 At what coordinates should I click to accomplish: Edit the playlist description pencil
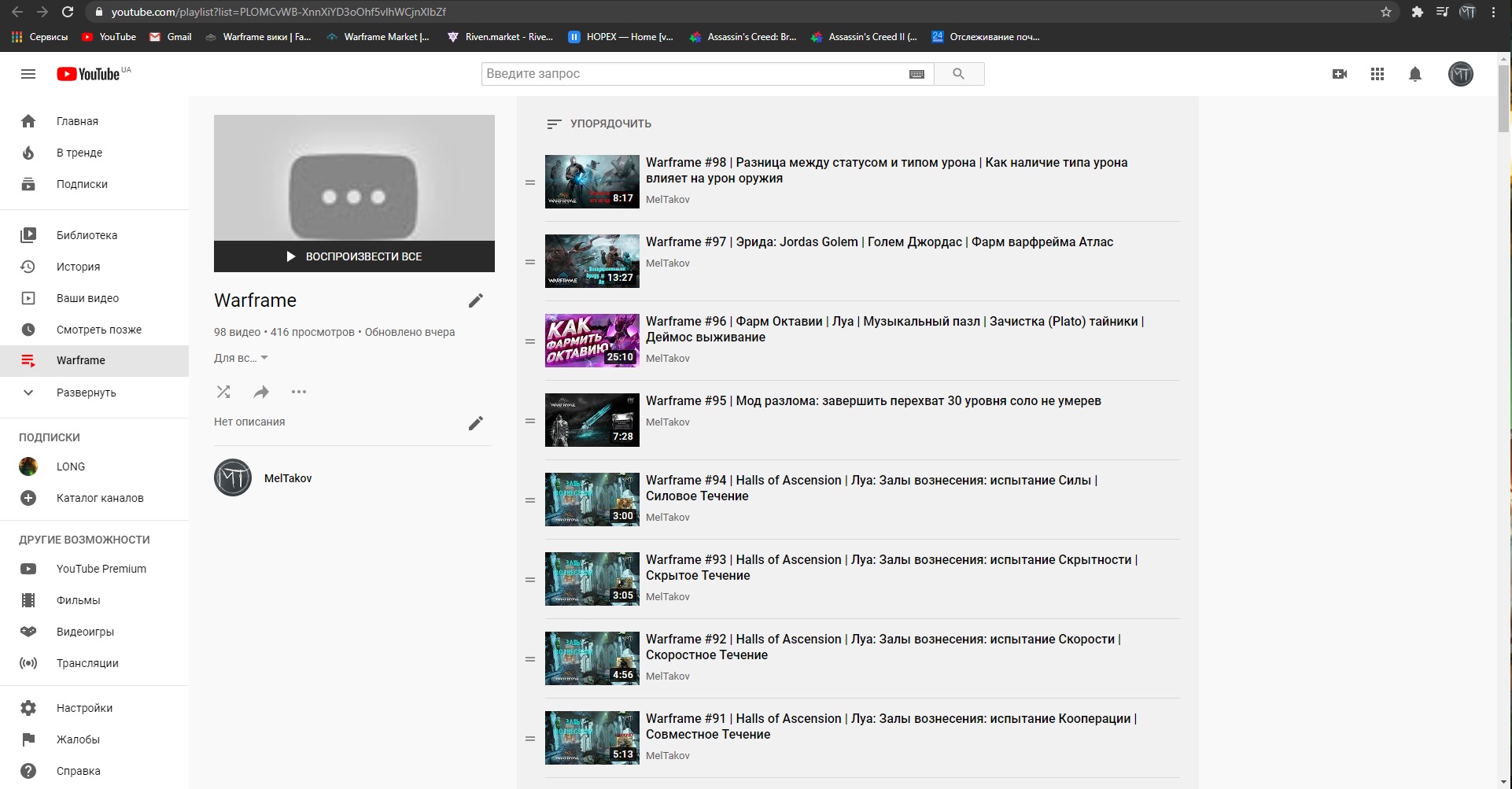(476, 423)
